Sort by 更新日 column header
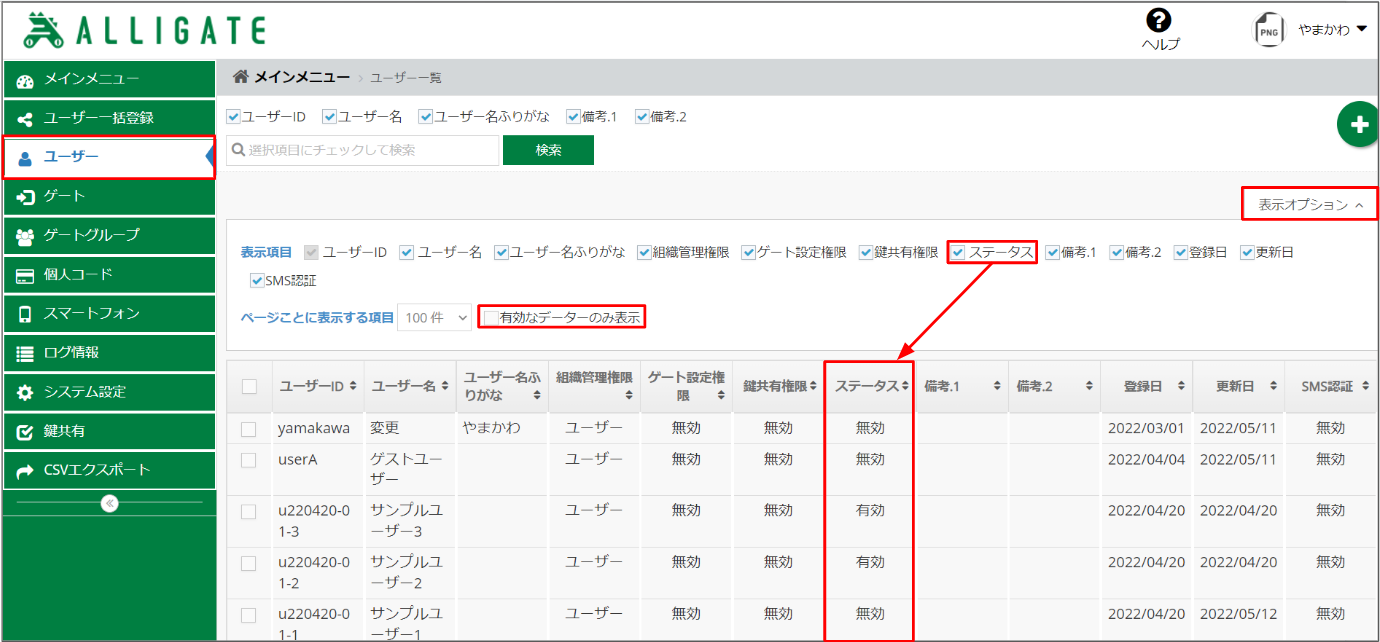Screen dimensions: 1380x642 (x=1238, y=386)
